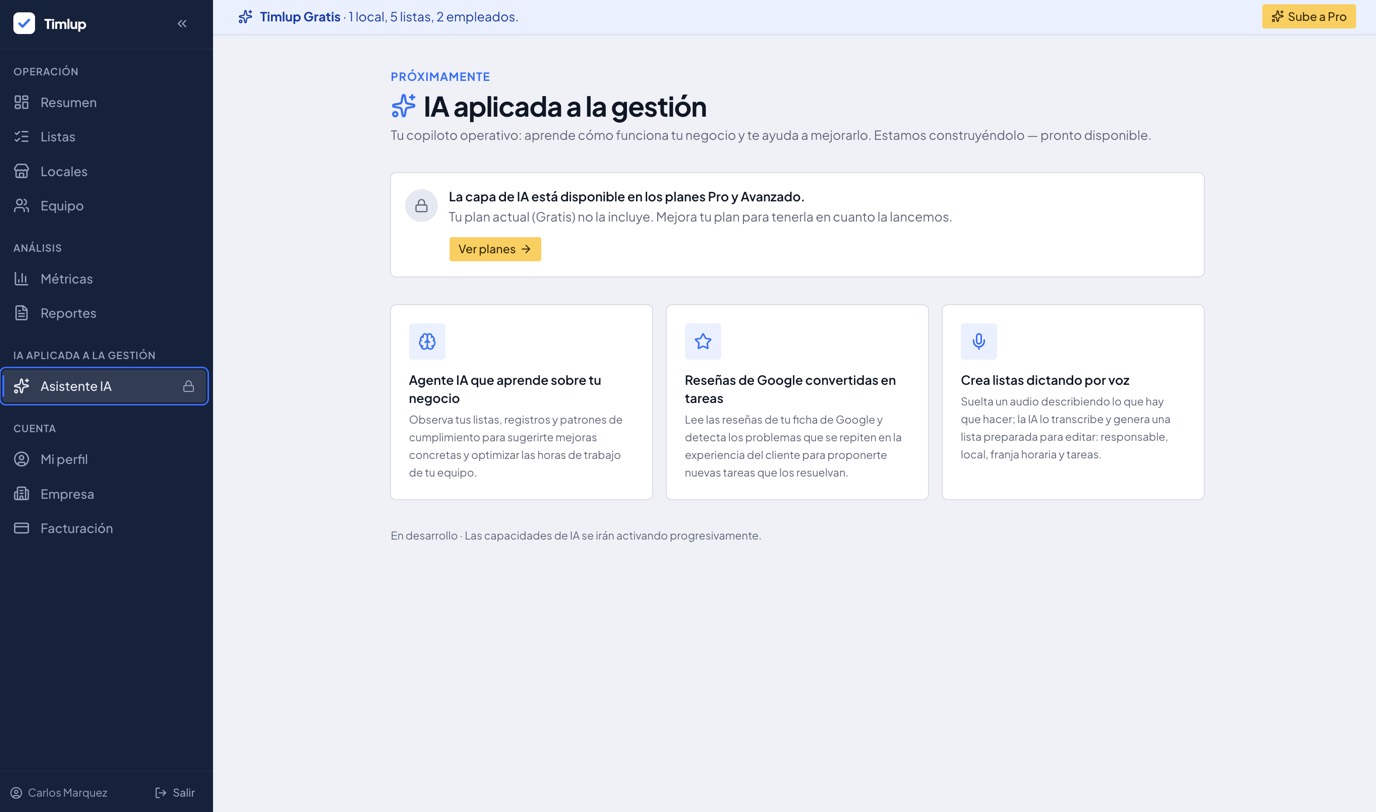The image size is (1376, 812).
Task: Navigate to Métricas
Action: point(105,278)
